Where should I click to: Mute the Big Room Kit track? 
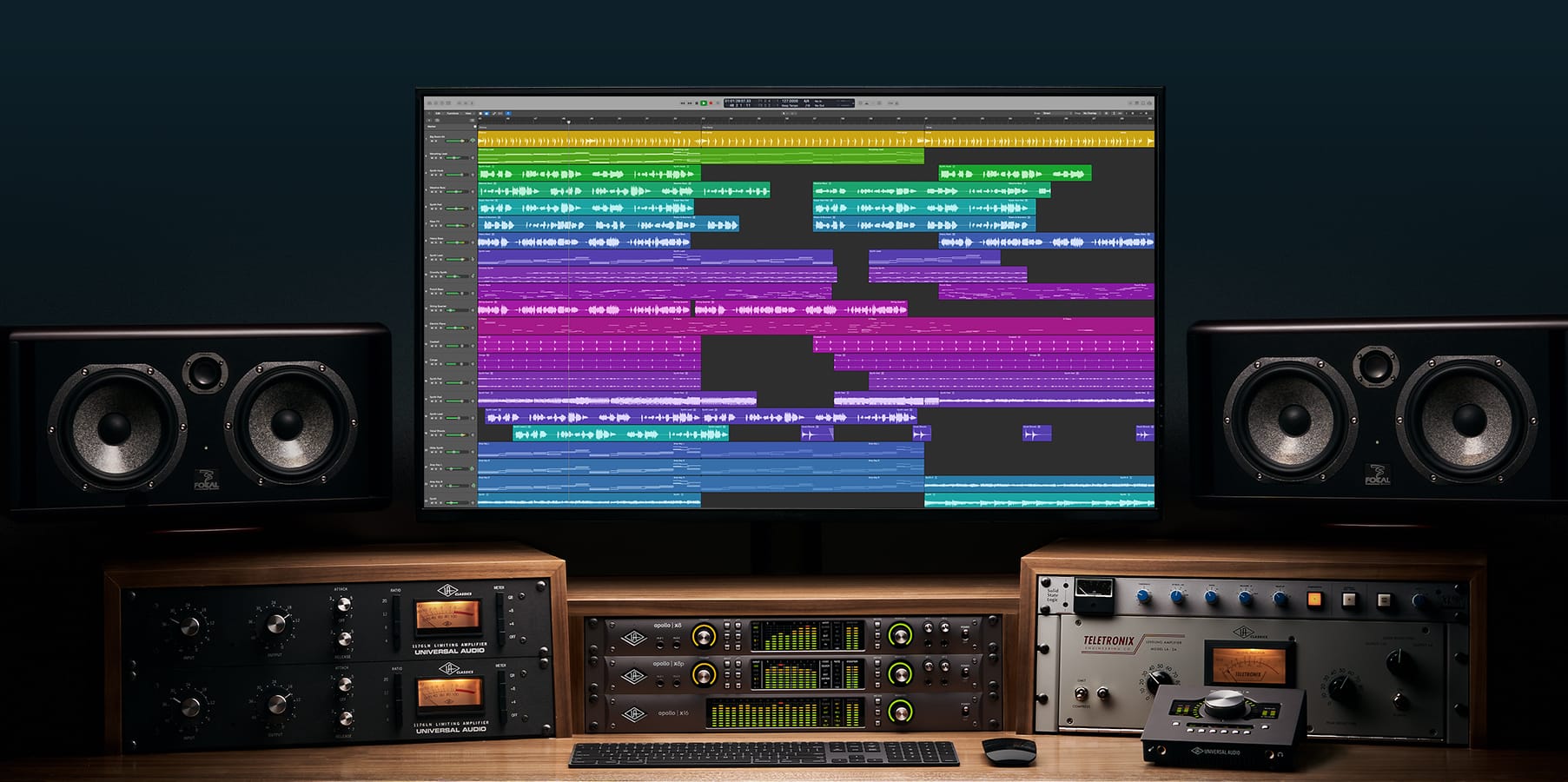pos(432,141)
